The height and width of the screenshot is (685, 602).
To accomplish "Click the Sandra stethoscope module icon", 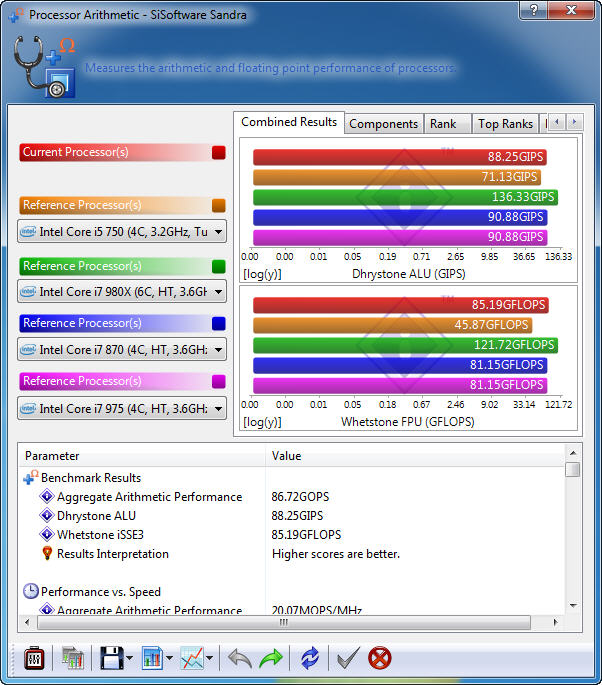I will [44, 66].
